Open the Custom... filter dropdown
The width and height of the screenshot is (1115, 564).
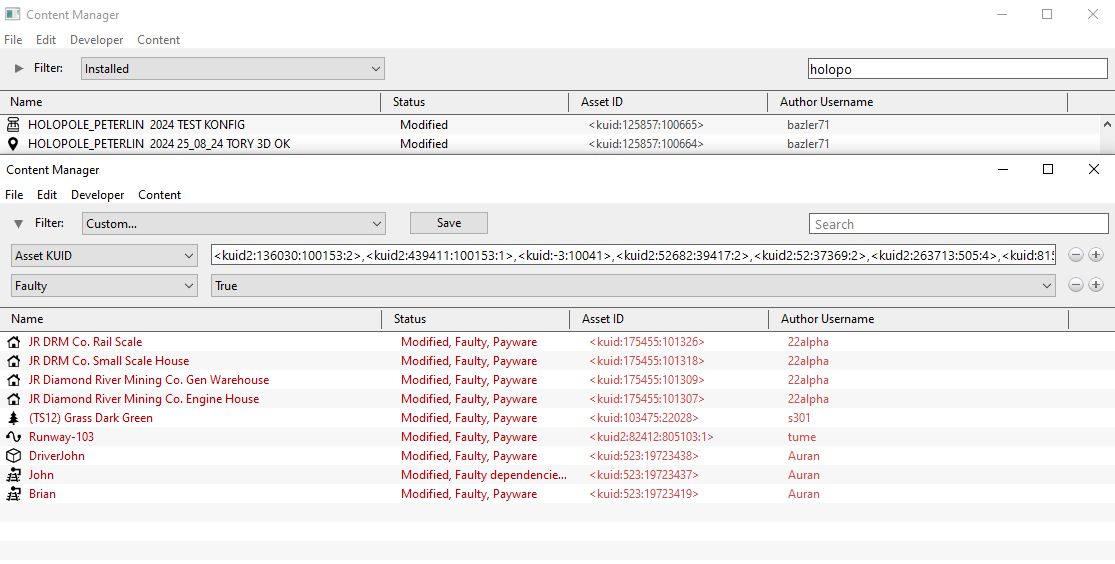(x=233, y=223)
